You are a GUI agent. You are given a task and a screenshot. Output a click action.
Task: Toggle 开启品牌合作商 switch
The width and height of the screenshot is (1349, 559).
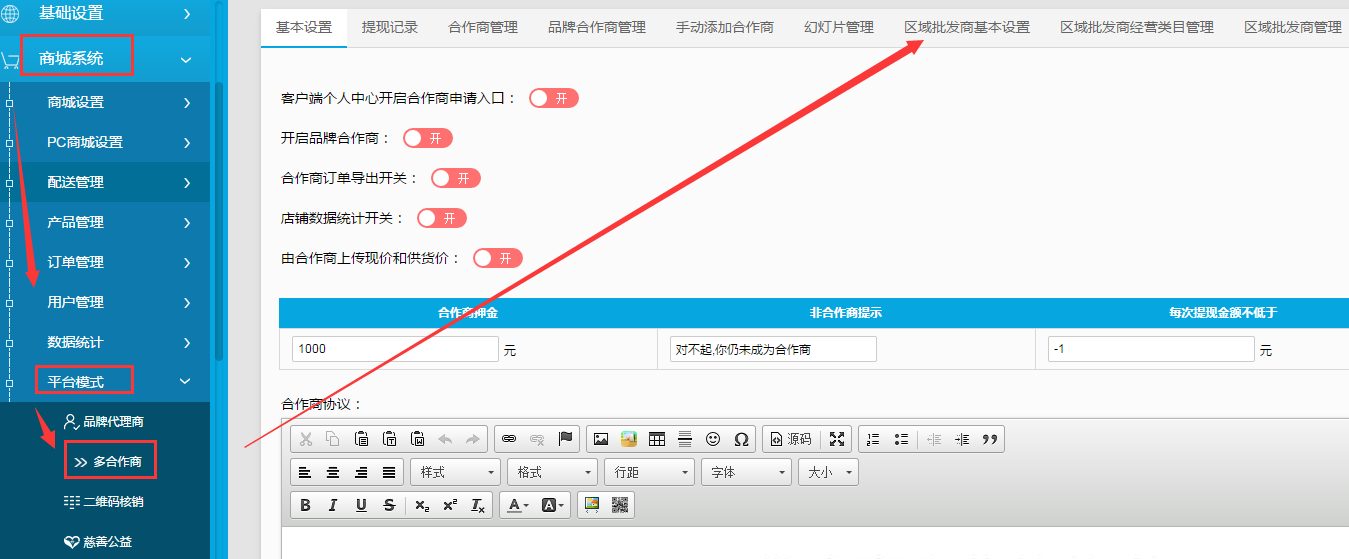428,138
